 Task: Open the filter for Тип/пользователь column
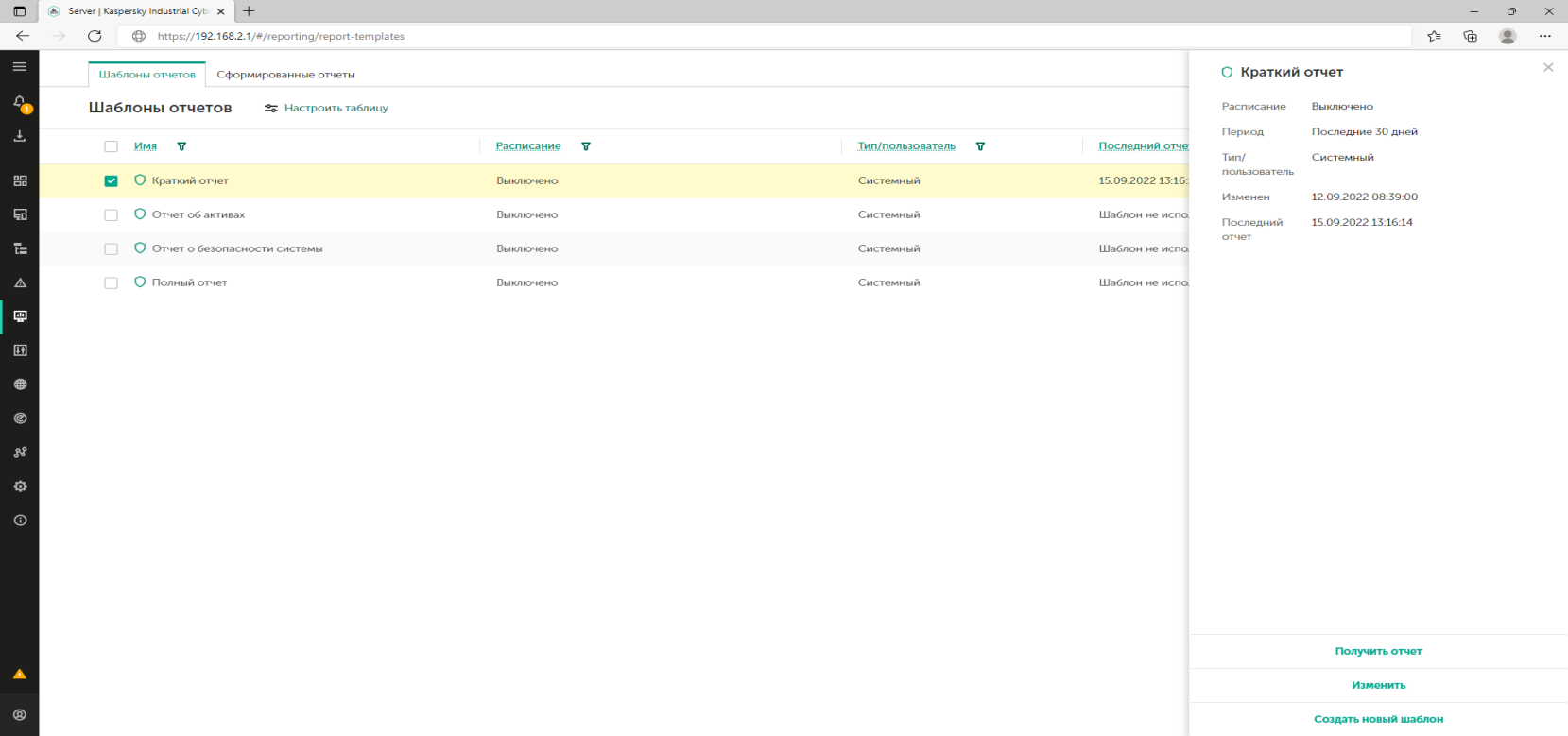click(x=980, y=146)
